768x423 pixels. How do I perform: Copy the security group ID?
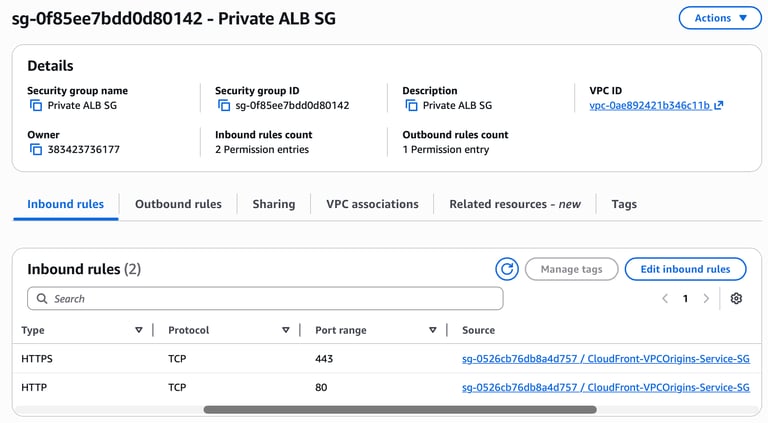[224, 105]
